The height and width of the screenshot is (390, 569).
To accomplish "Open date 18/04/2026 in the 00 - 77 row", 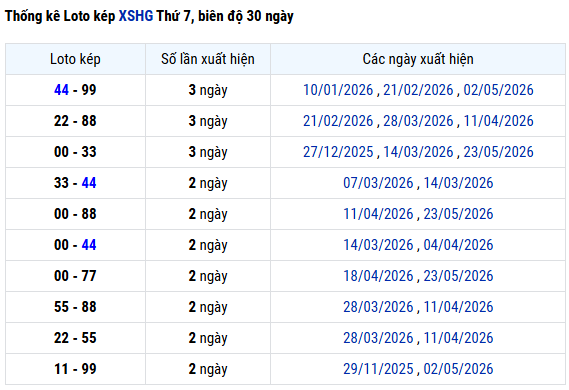I will 378,276.
